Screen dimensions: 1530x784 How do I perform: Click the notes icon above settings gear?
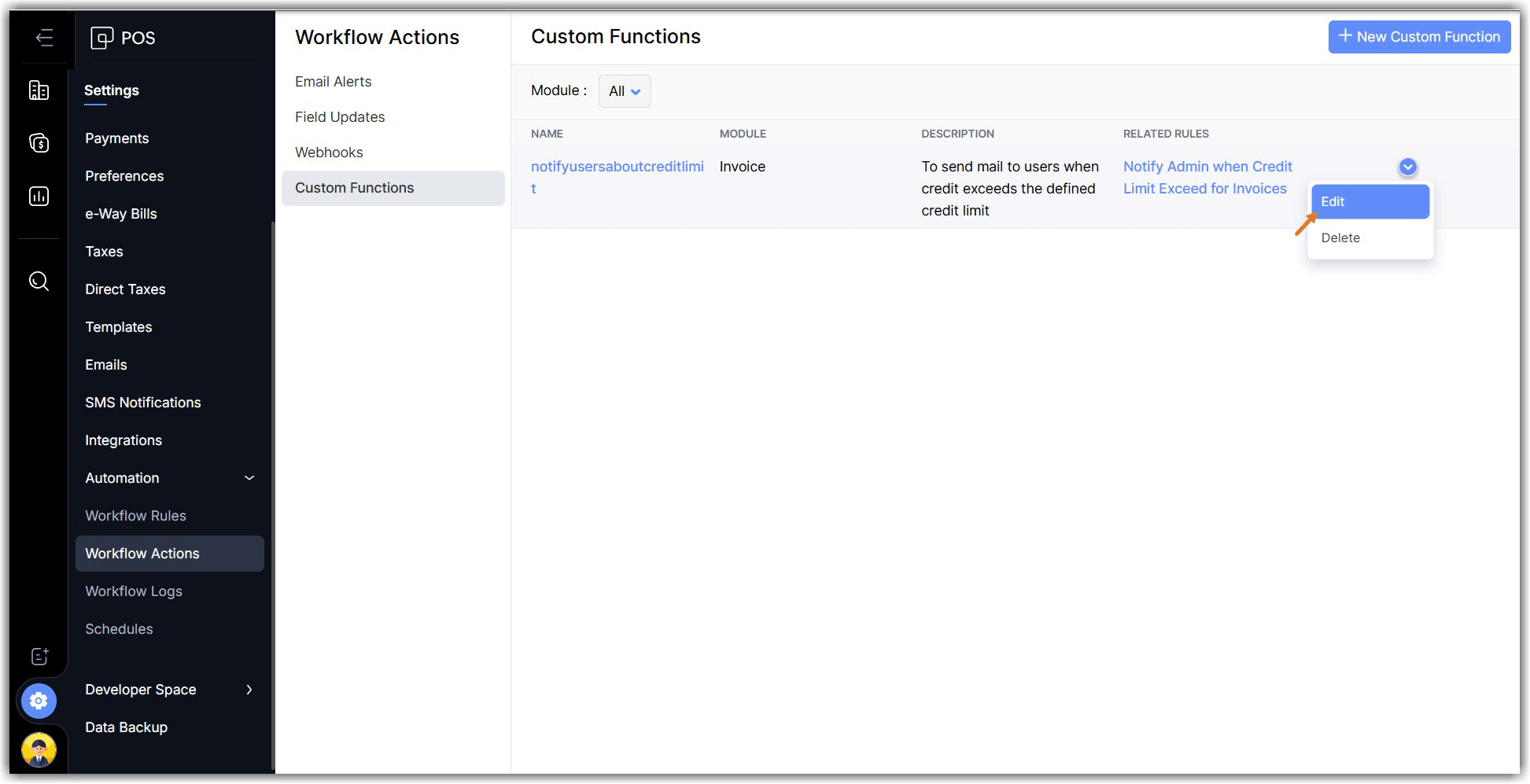tap(39, 657)
